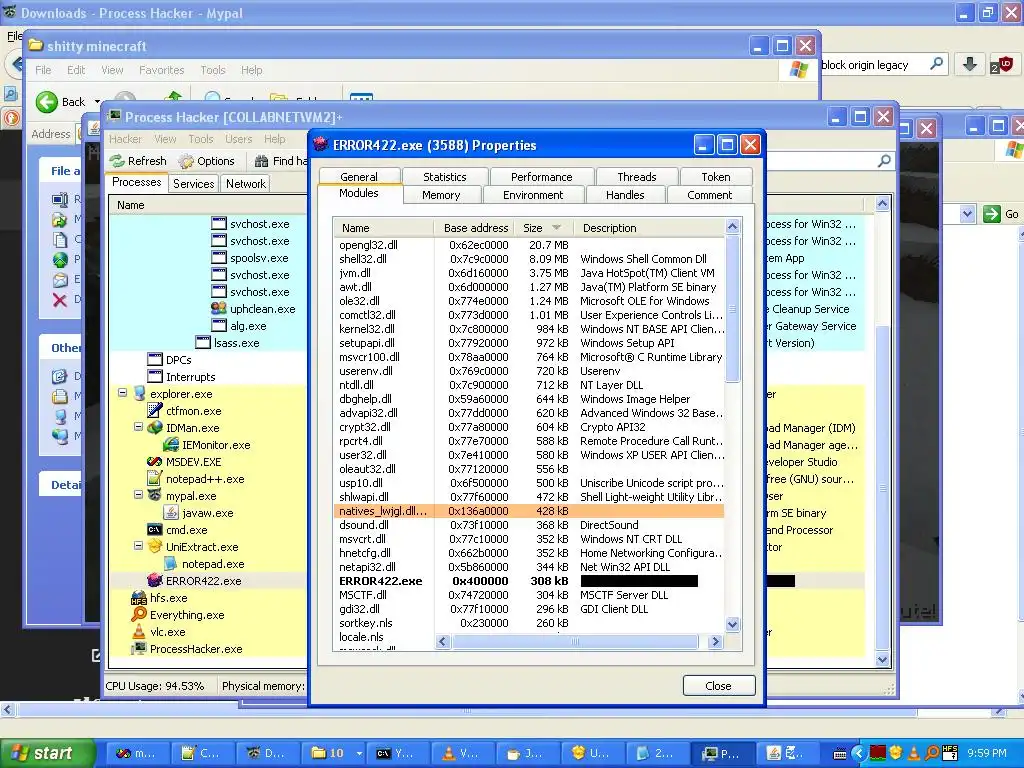The image size is (1024, 768).
Task: Collapse the IDMan.exe tree node
Action: (138, 427)
